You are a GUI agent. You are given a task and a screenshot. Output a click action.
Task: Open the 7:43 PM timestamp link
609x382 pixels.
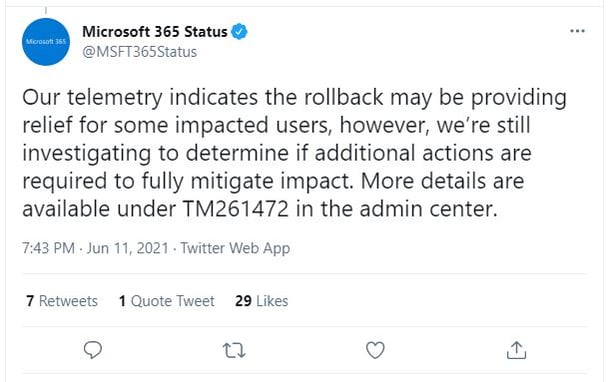[x=48, y=248]
